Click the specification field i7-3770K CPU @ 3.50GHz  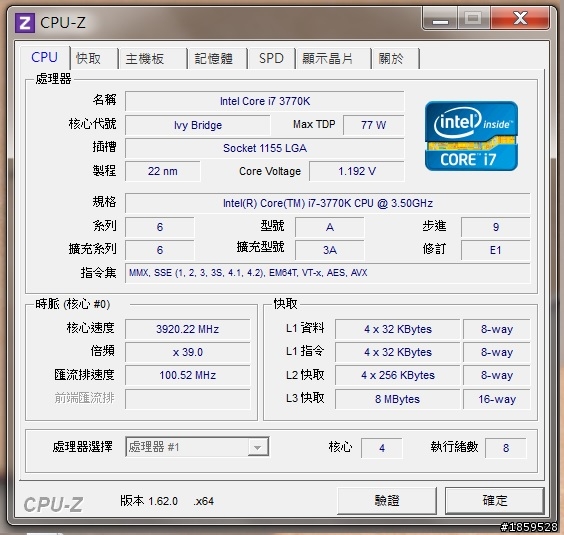[x=328, y=203]
